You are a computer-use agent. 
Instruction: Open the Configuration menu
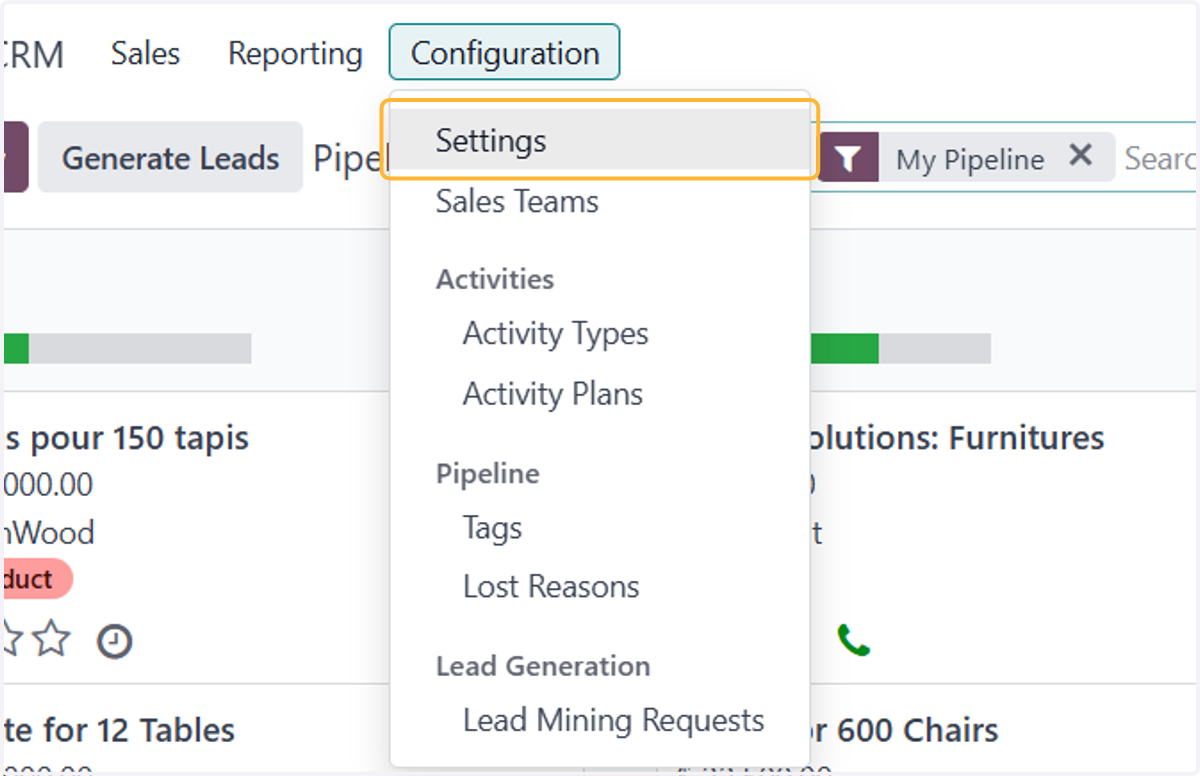[x=505, y=53]
